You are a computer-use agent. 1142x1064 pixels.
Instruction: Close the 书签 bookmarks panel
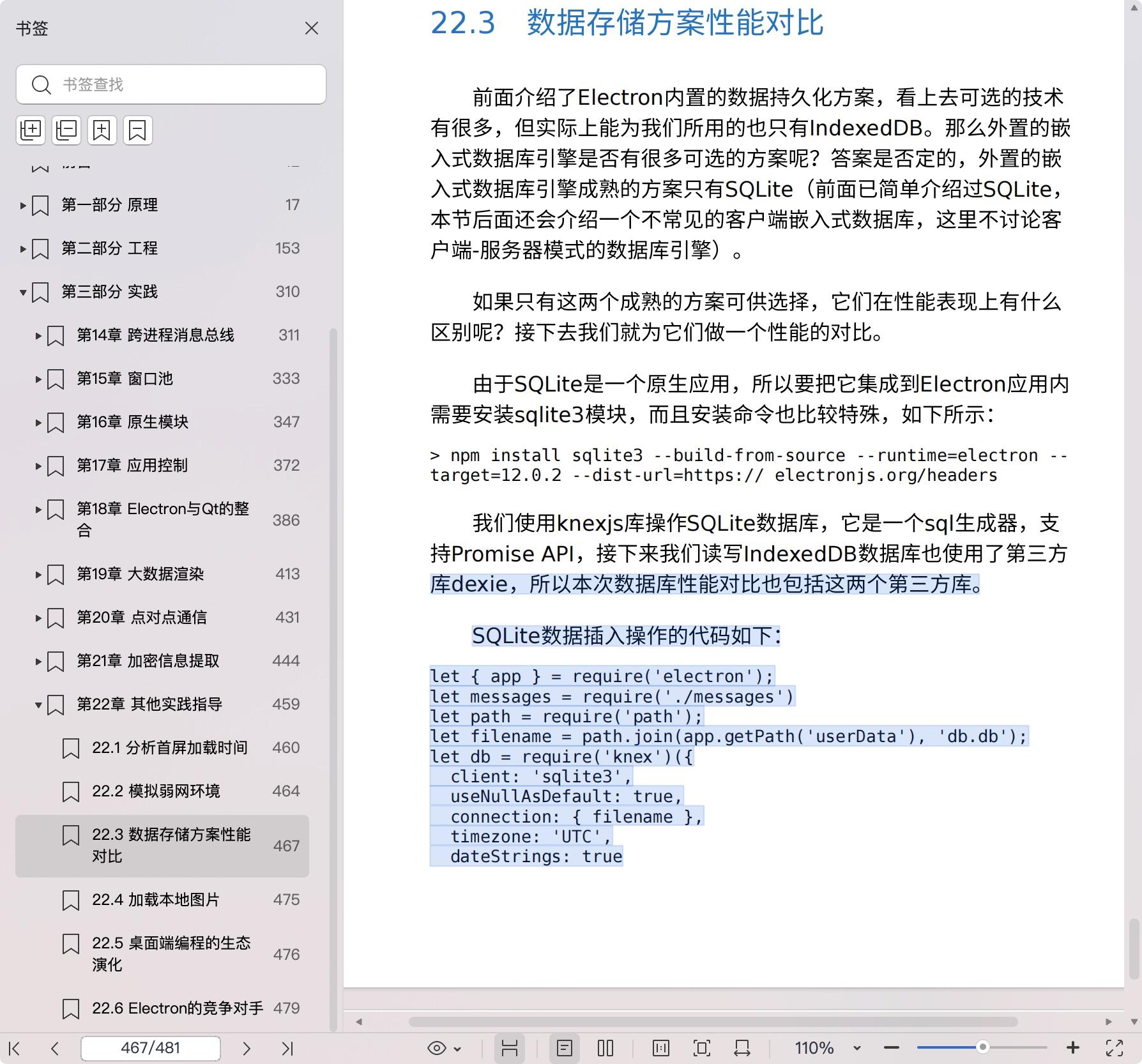pos(312,28)
